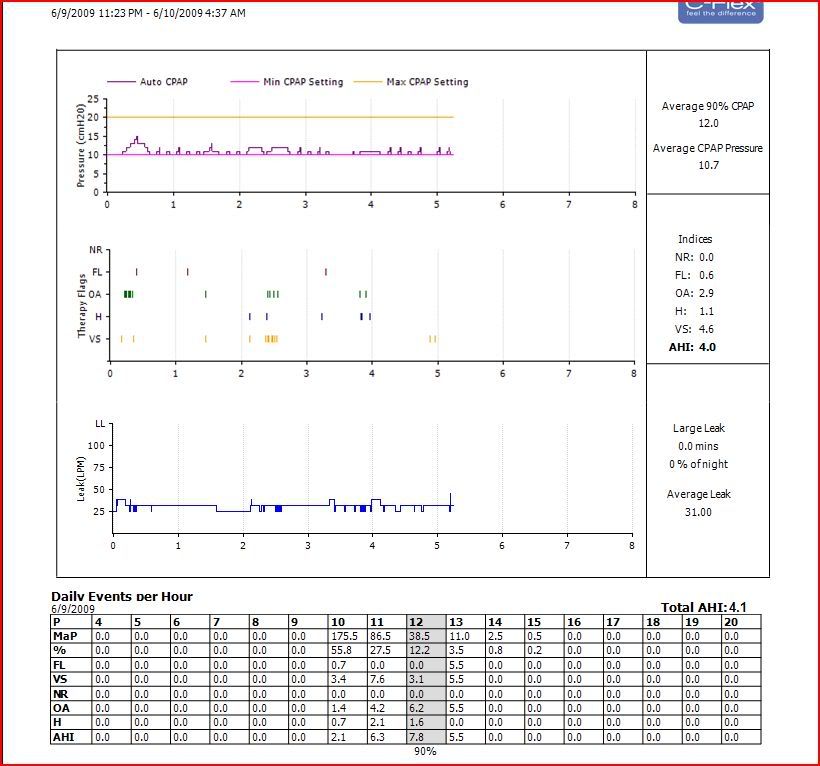Viewport: 820px width, 766px height.
Task: Click the Max CPAP Setting legend line swatch
Action: [x=368, y=82]
